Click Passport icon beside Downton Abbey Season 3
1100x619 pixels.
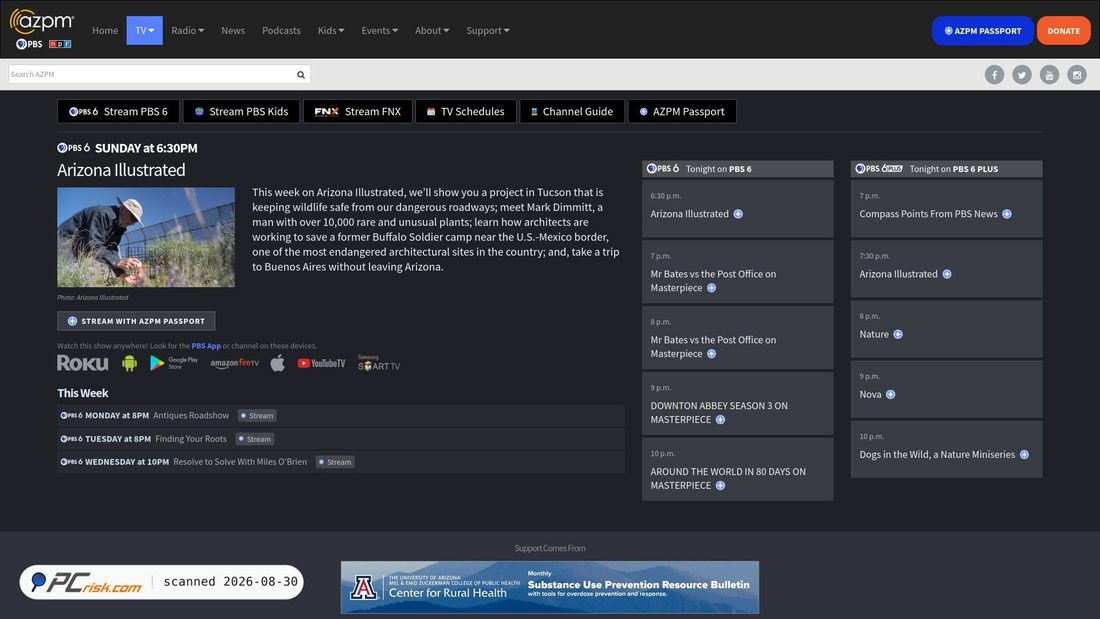click(x=720, y=420)
